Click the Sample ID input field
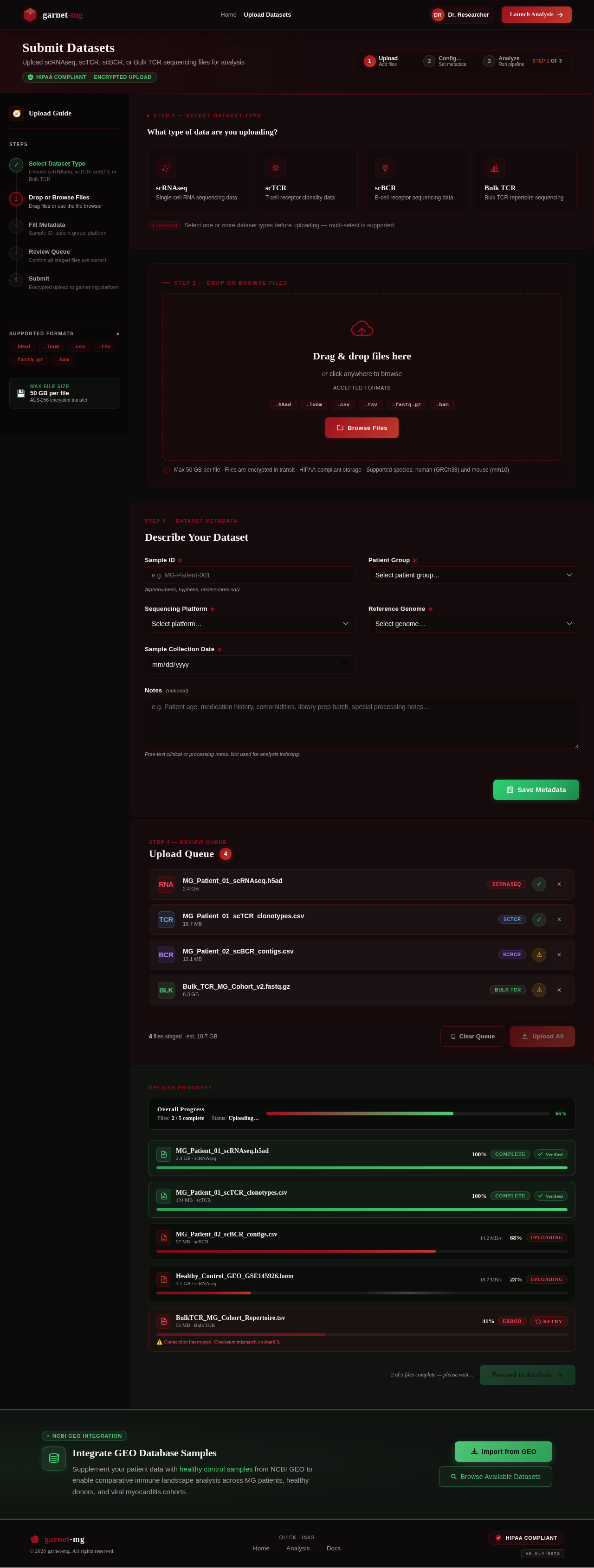Viewport: 594px width, 1568px height. point(250,575)
